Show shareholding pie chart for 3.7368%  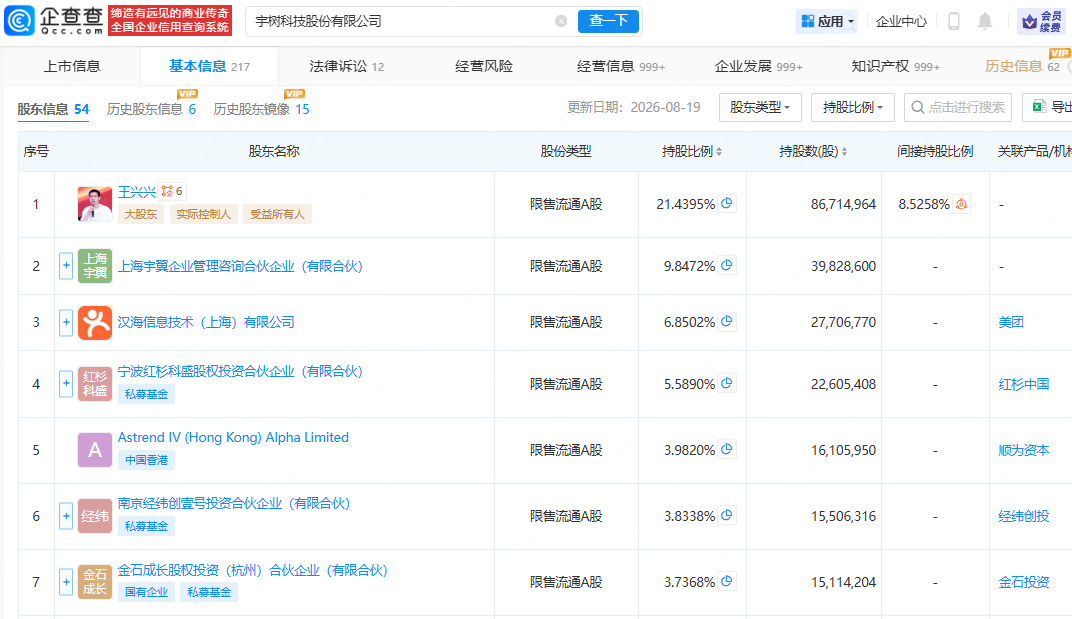pyautogui.click(x=727, y=581)
